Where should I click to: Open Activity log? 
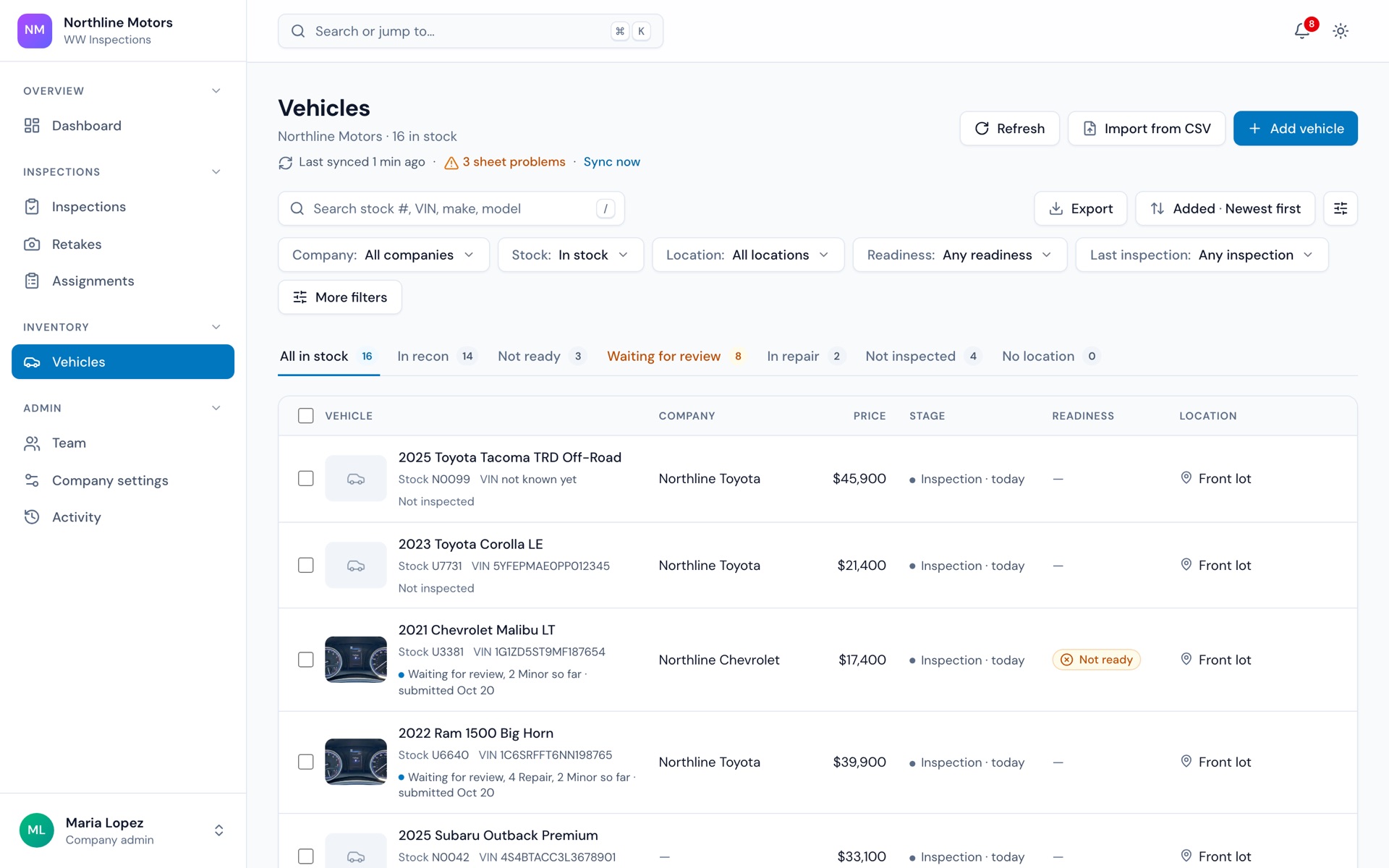[123, 517]
